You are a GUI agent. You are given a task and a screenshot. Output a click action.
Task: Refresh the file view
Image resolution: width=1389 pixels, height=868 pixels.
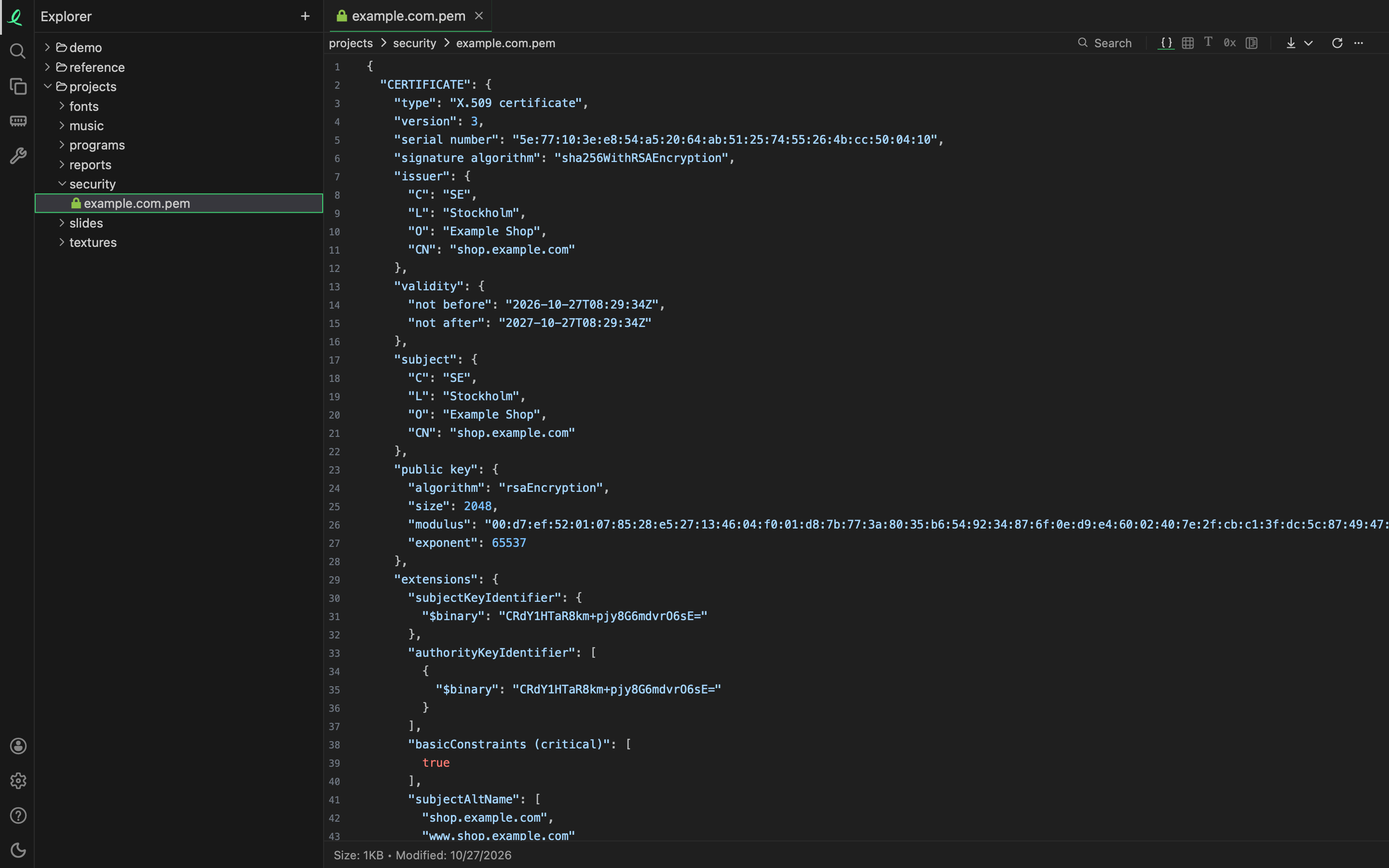(1337, 43)
